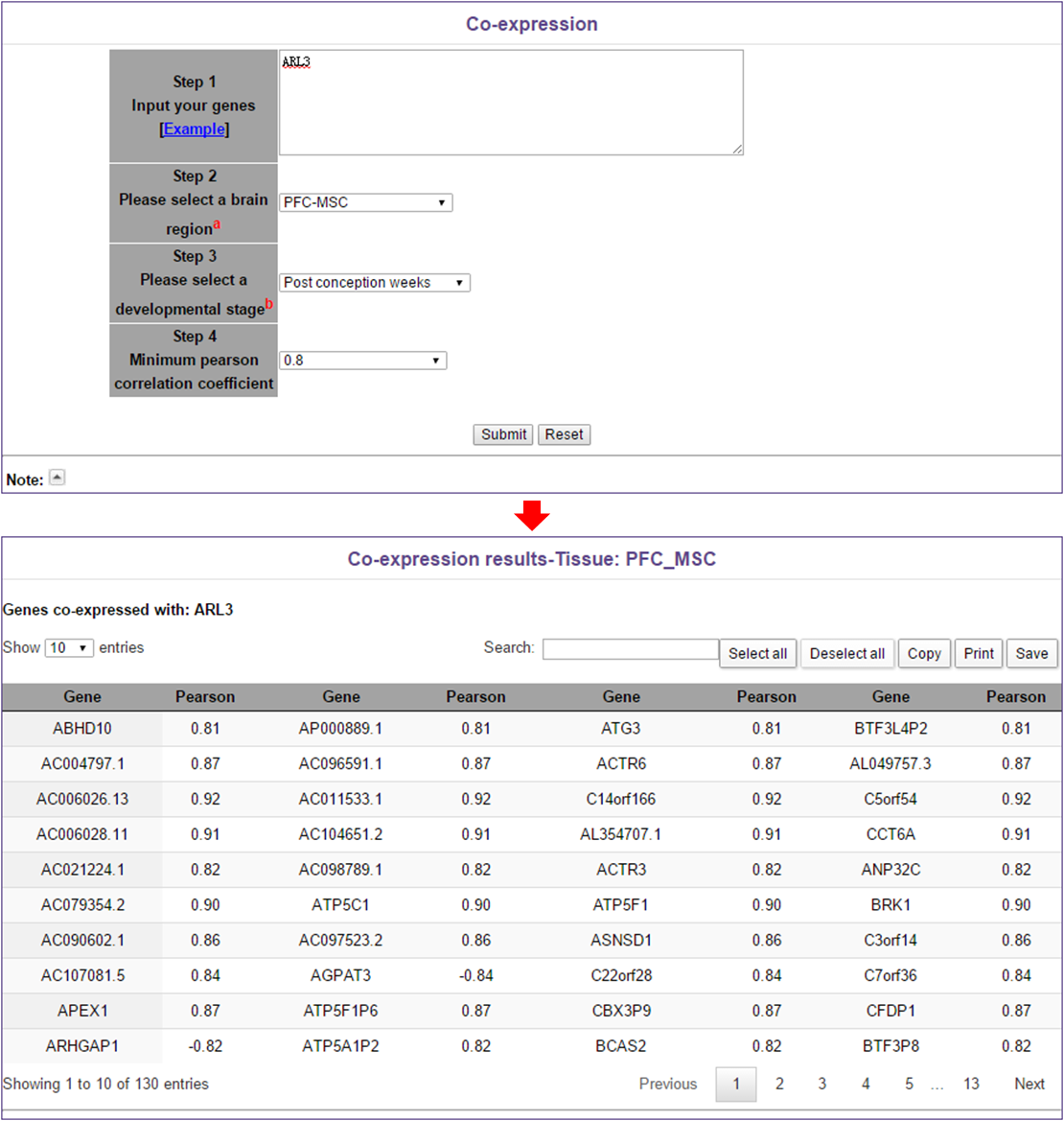Screen dimensions: 1064x1121
Task: Open the Example link
Action: (x=194, y=129)
